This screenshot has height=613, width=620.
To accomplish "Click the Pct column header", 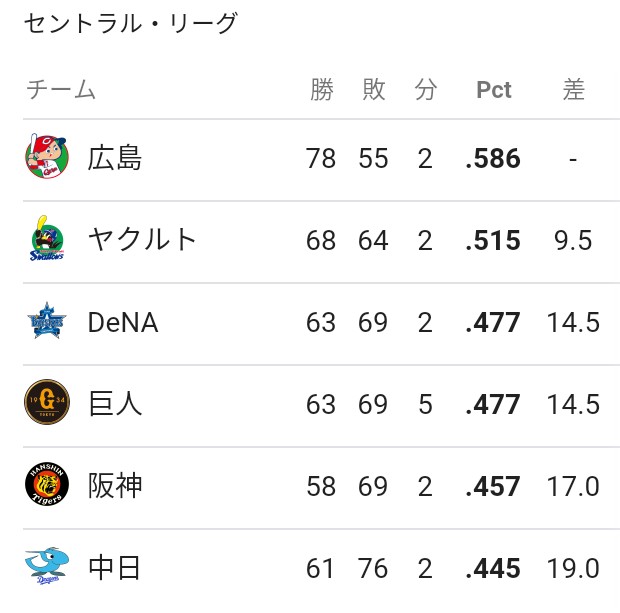I will point(494,90).
